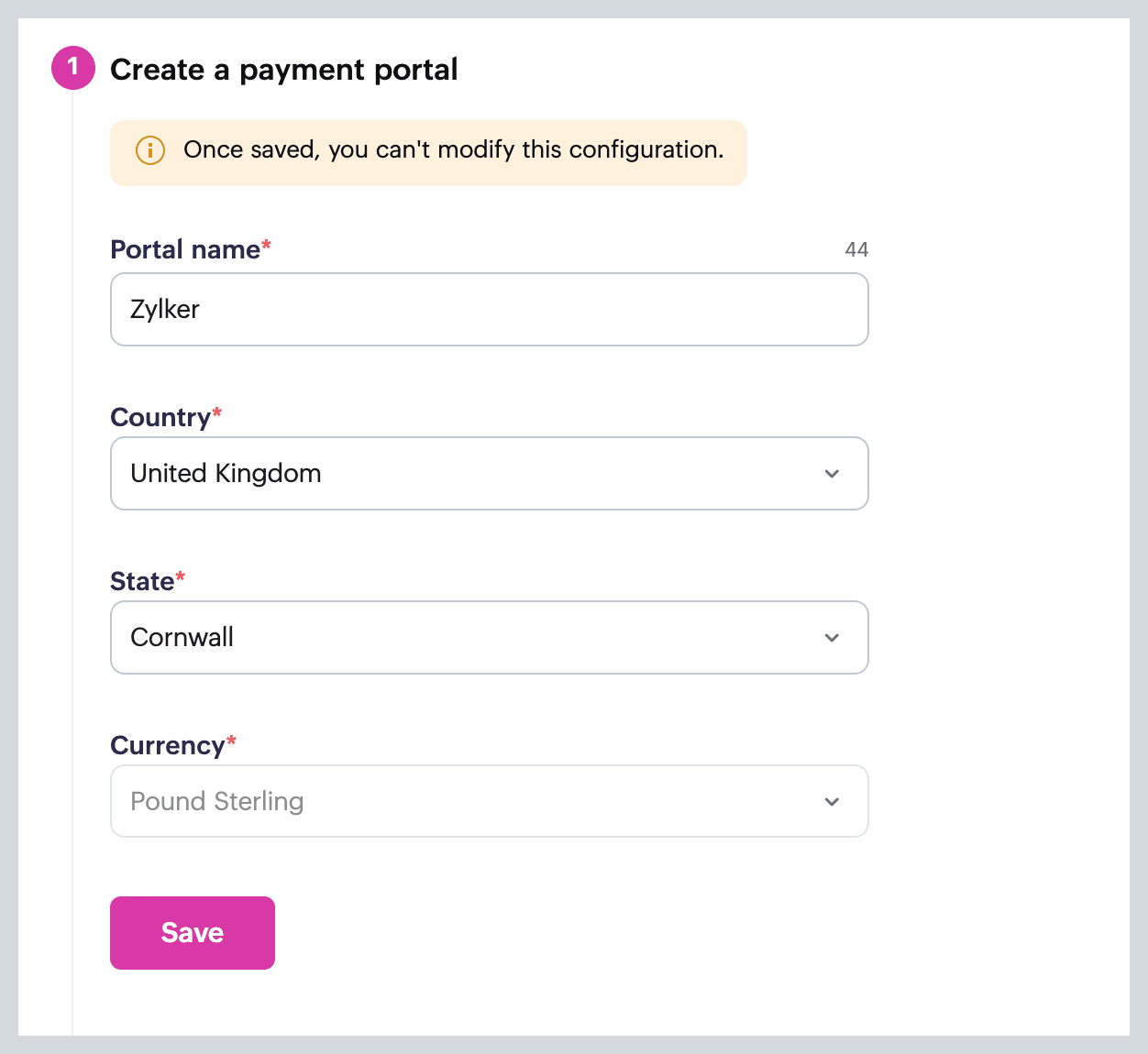Click the vertical step connector line
This screenshot has height=1054, width=1148.
point(72,550)
